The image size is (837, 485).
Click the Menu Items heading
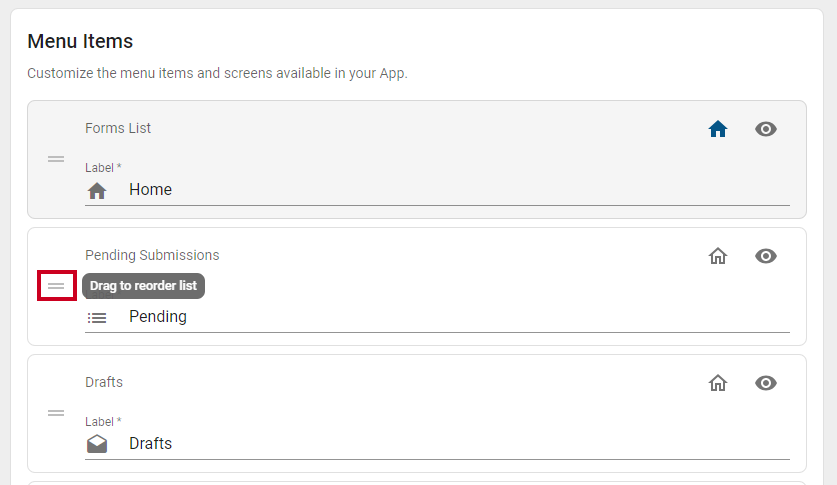click(80, 41)
